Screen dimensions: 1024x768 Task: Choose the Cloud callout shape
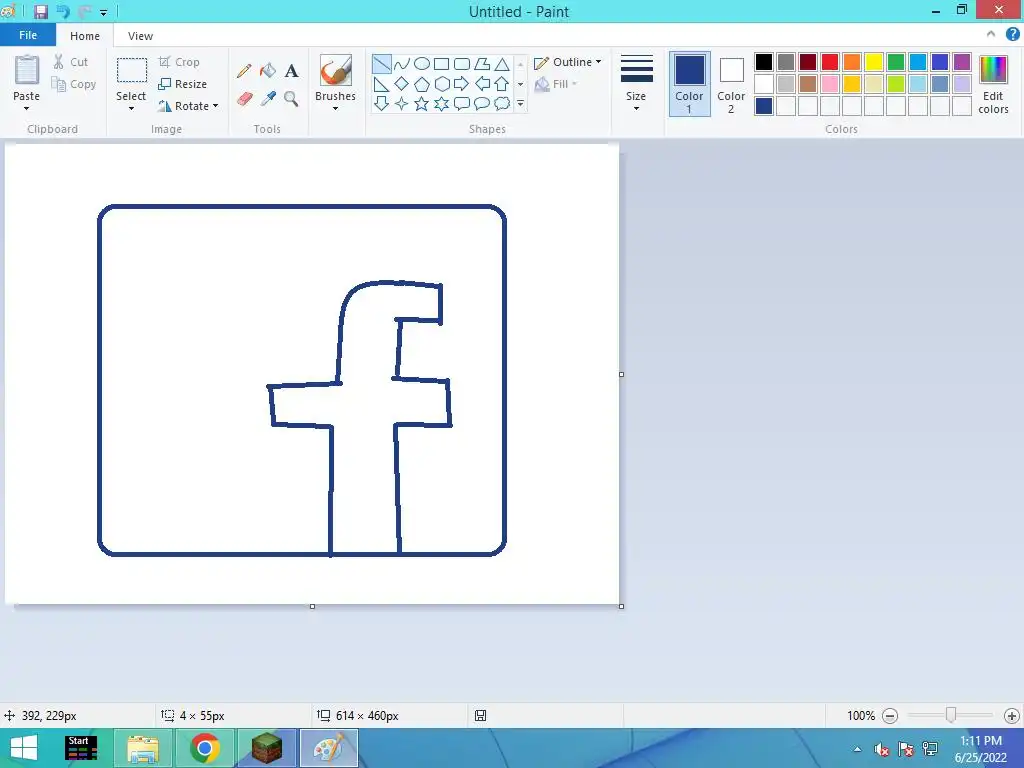coord(502,104)
